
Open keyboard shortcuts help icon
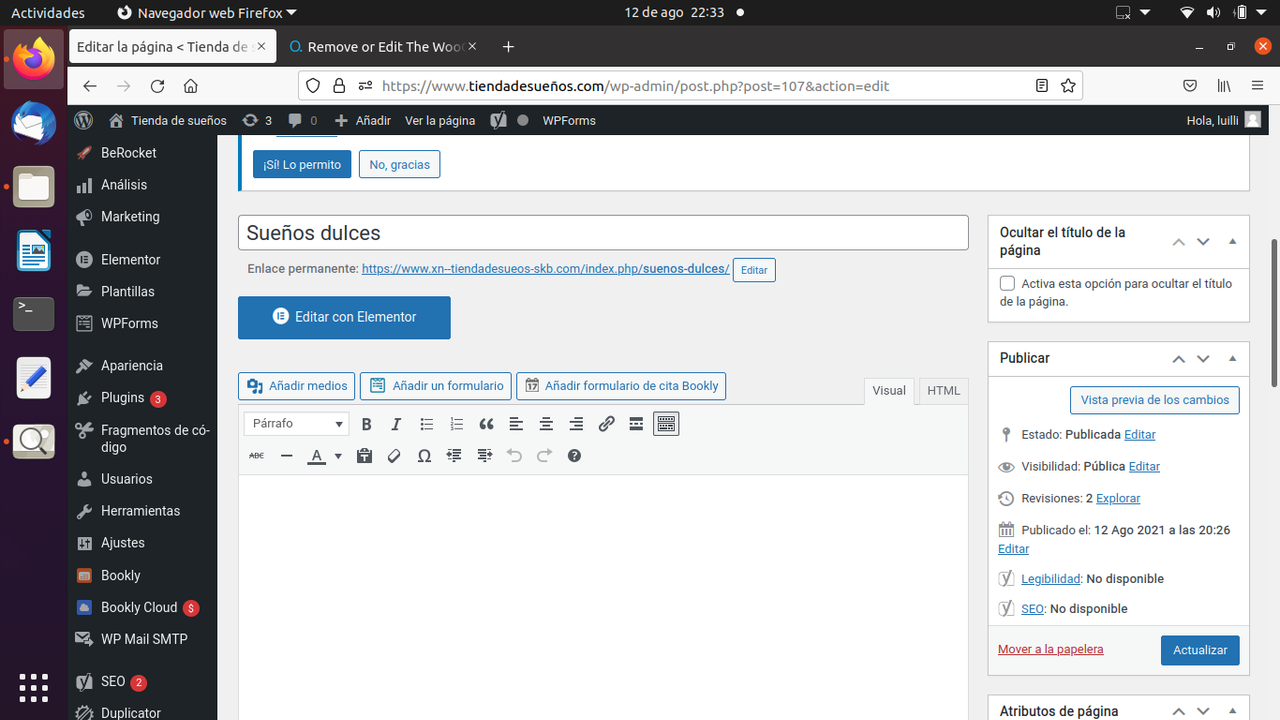(x=574, y=456)
